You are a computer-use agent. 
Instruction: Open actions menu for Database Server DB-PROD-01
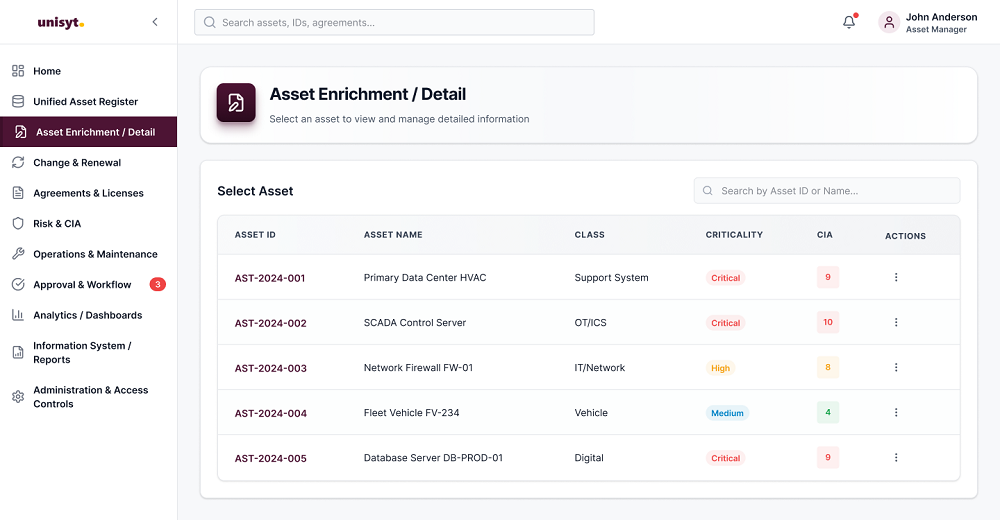point(896,458)
